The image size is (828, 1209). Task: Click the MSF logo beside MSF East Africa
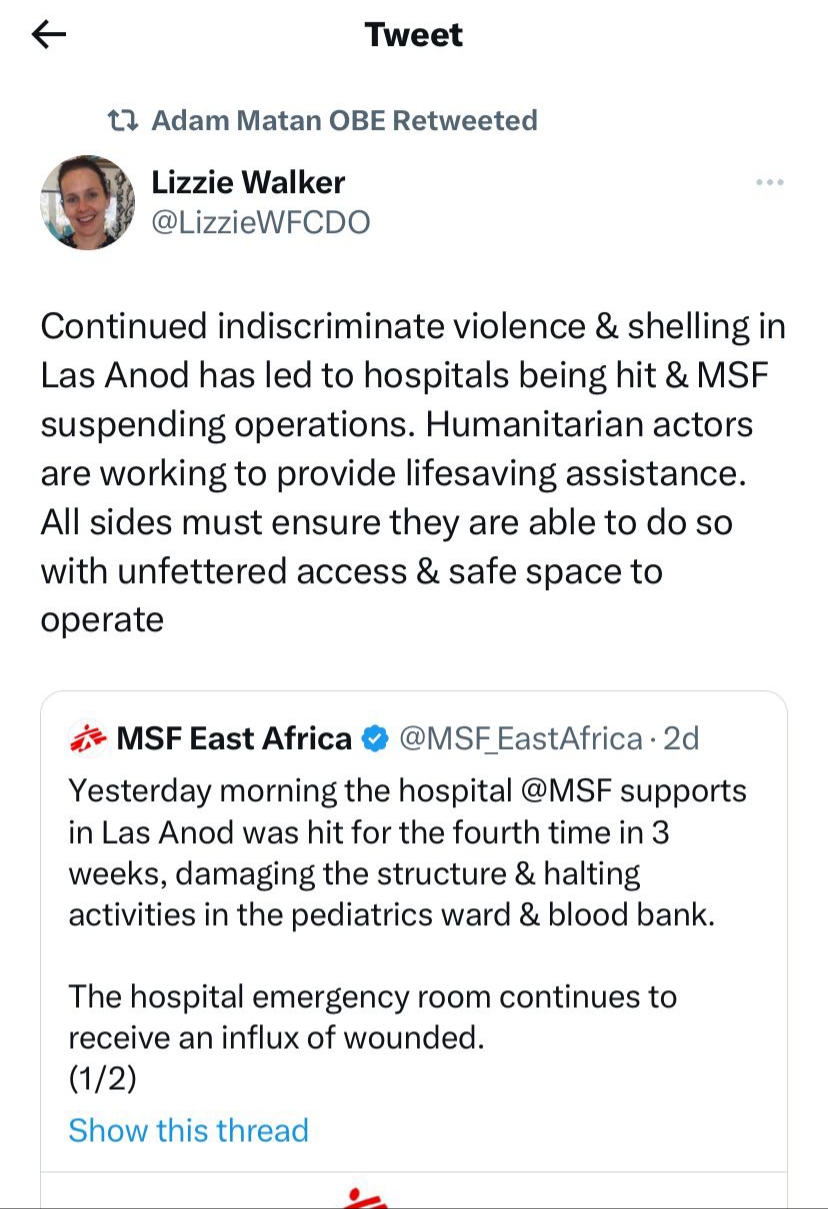[x=88, y=739]
